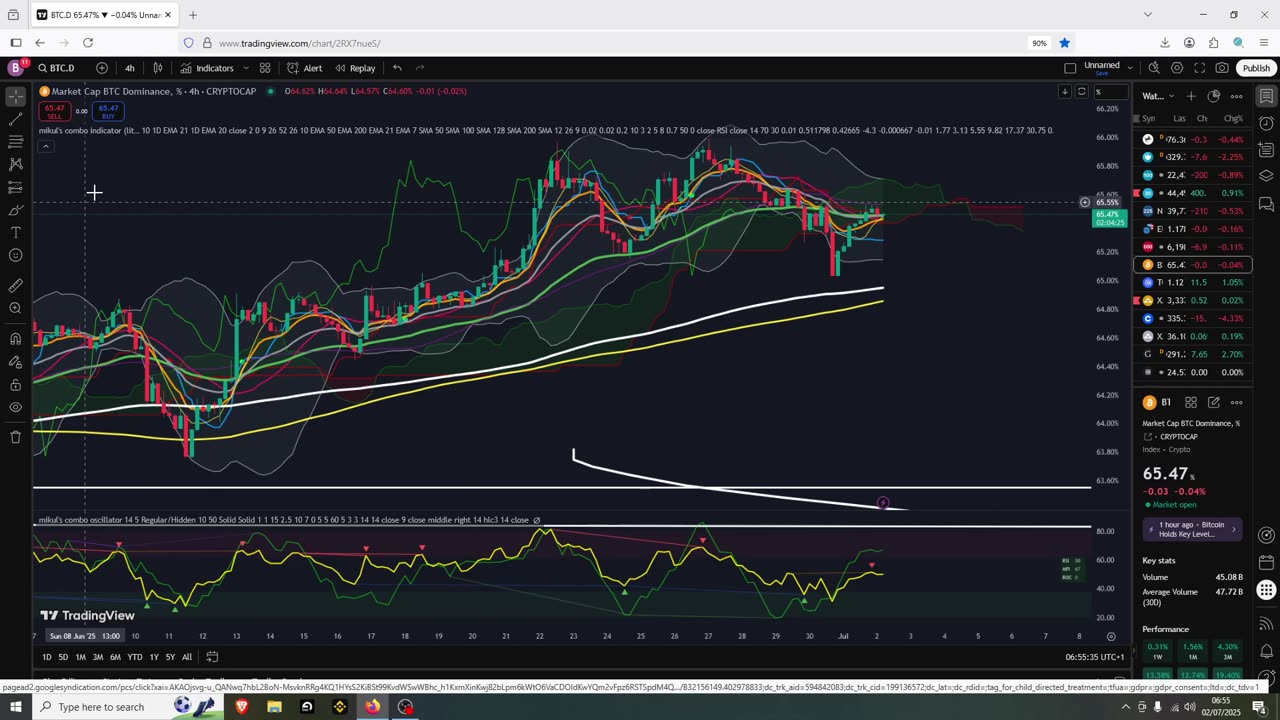Open the forecasting and measurement tools
The image size is (1280, 720).
click(x=16, y=187)
